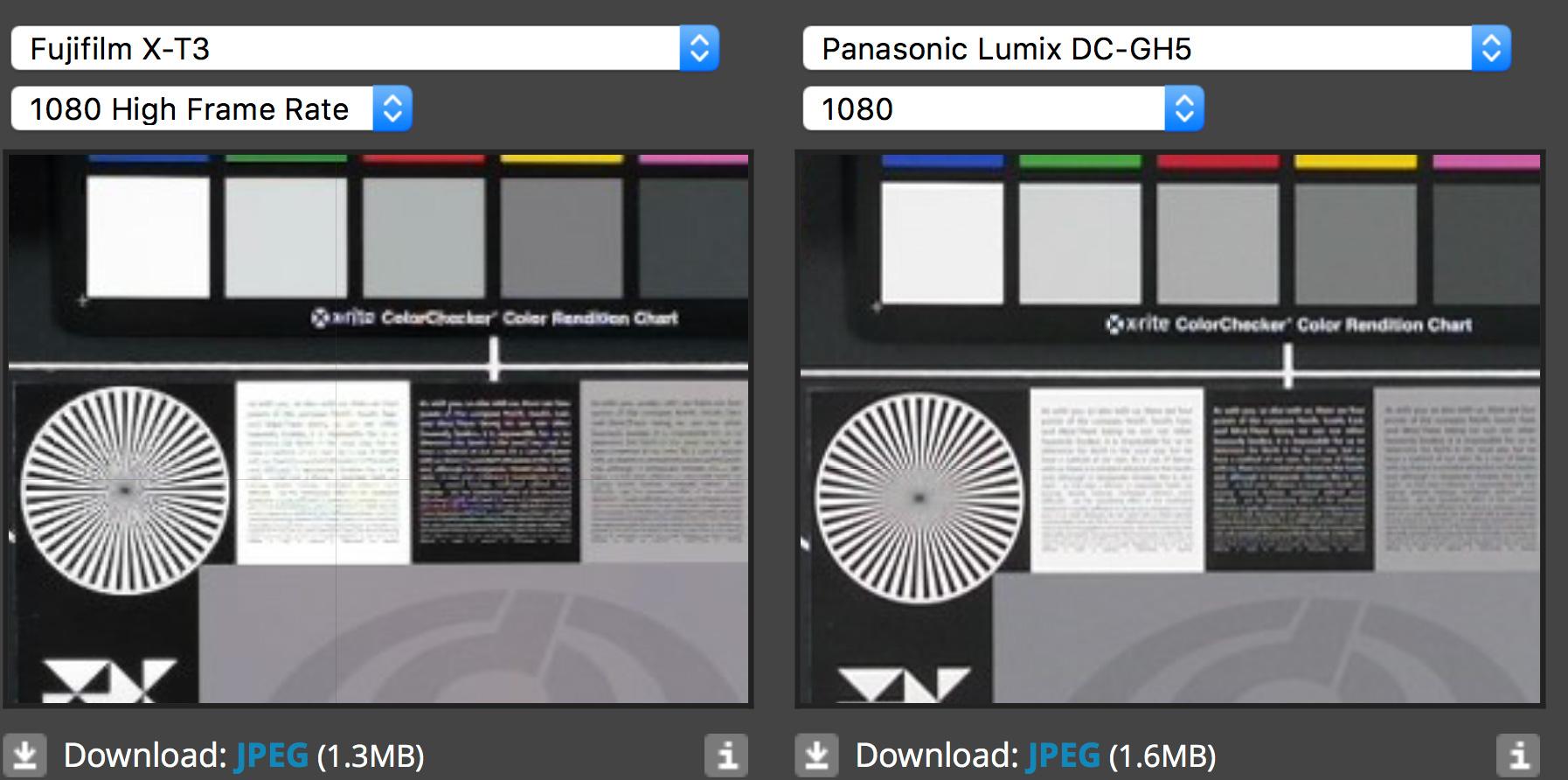Download the 1.3MB JPEG link
This screenshot has width=1568, height=780.
click(272, 755)
